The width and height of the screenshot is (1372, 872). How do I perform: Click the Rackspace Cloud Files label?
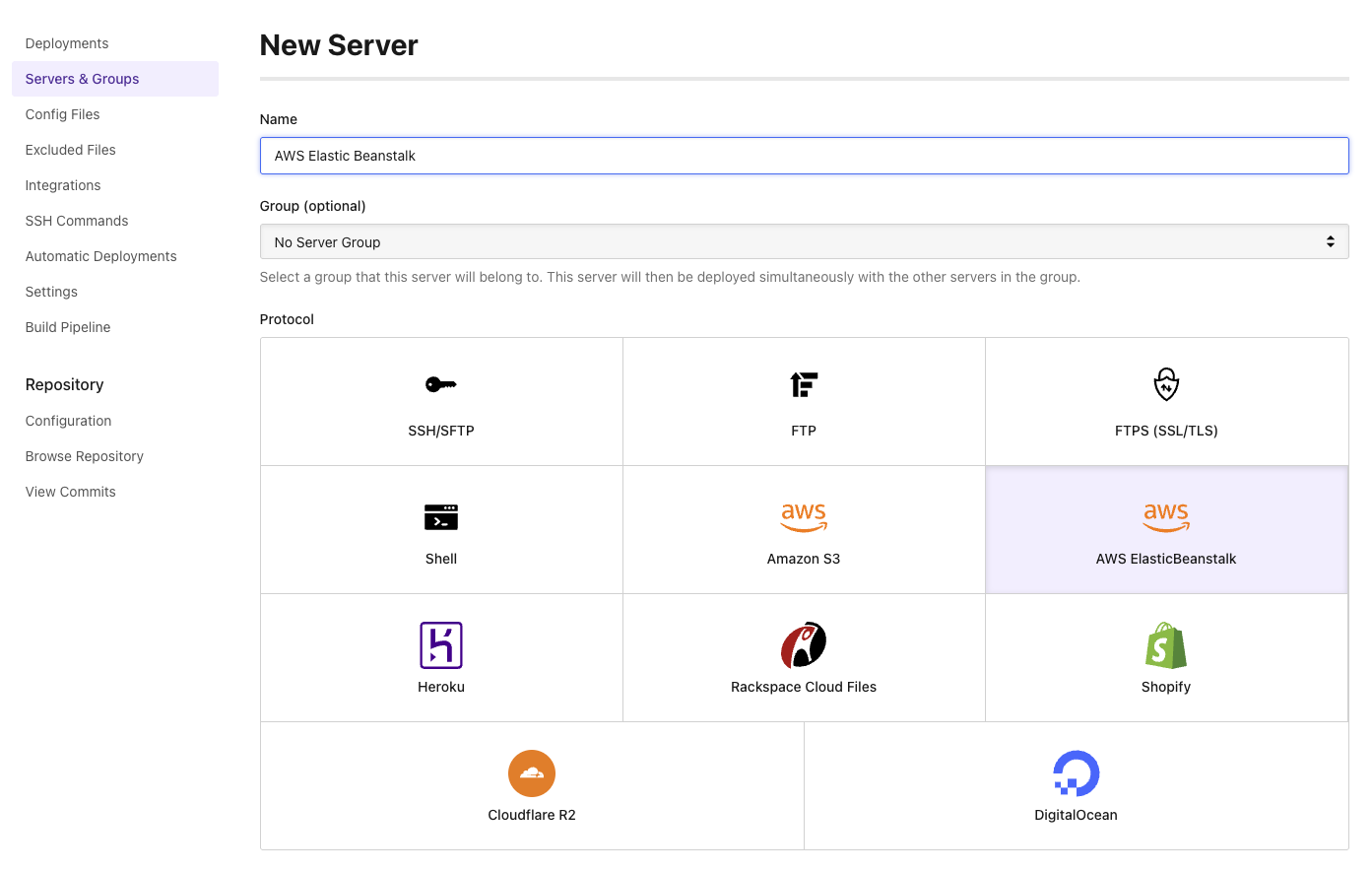(x=804, y=687)
